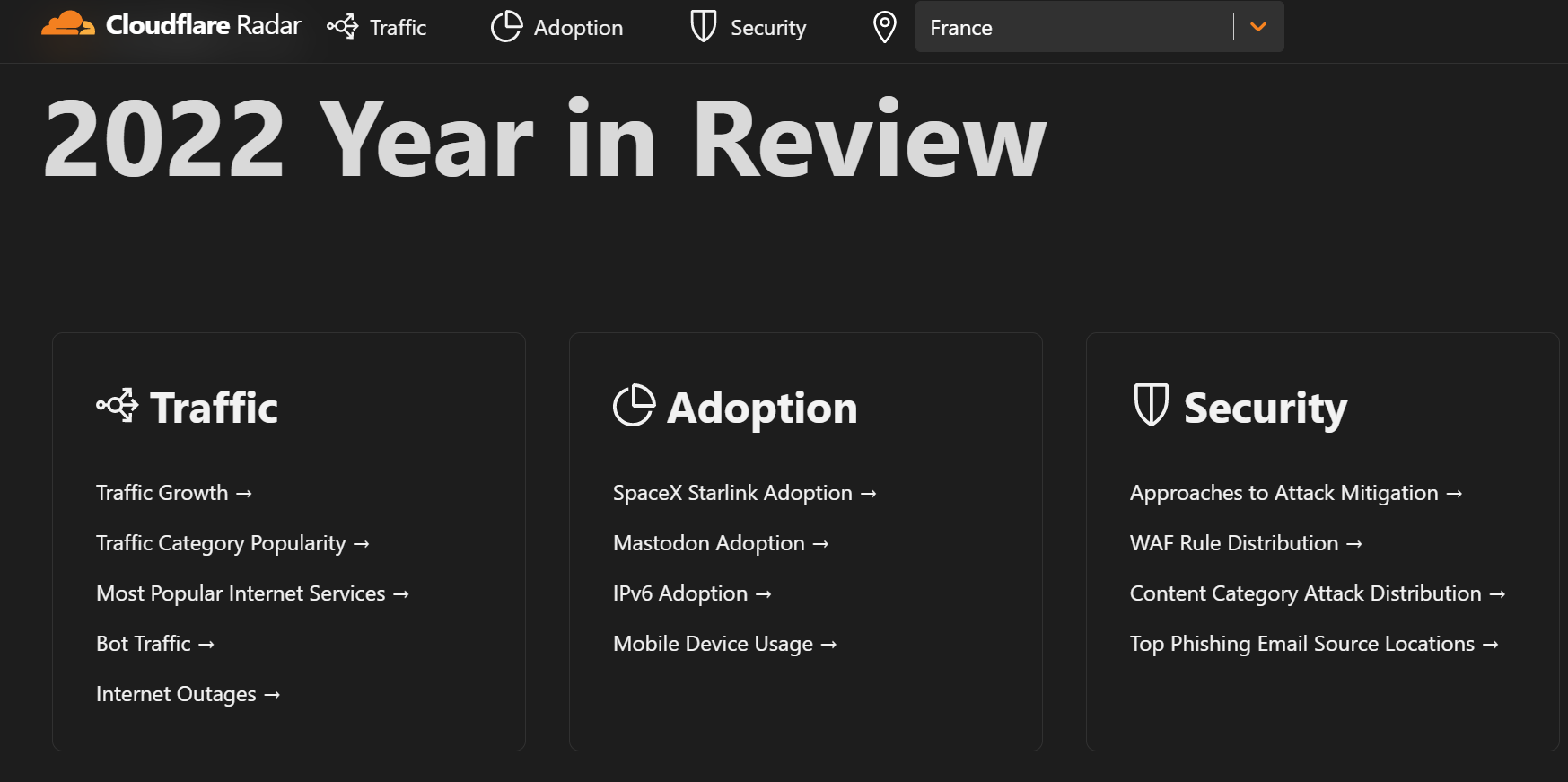Viewport: 1568px width, 782px height.
Task: Expand the country dropdown orange chevron
Action: click(1258, 27)
